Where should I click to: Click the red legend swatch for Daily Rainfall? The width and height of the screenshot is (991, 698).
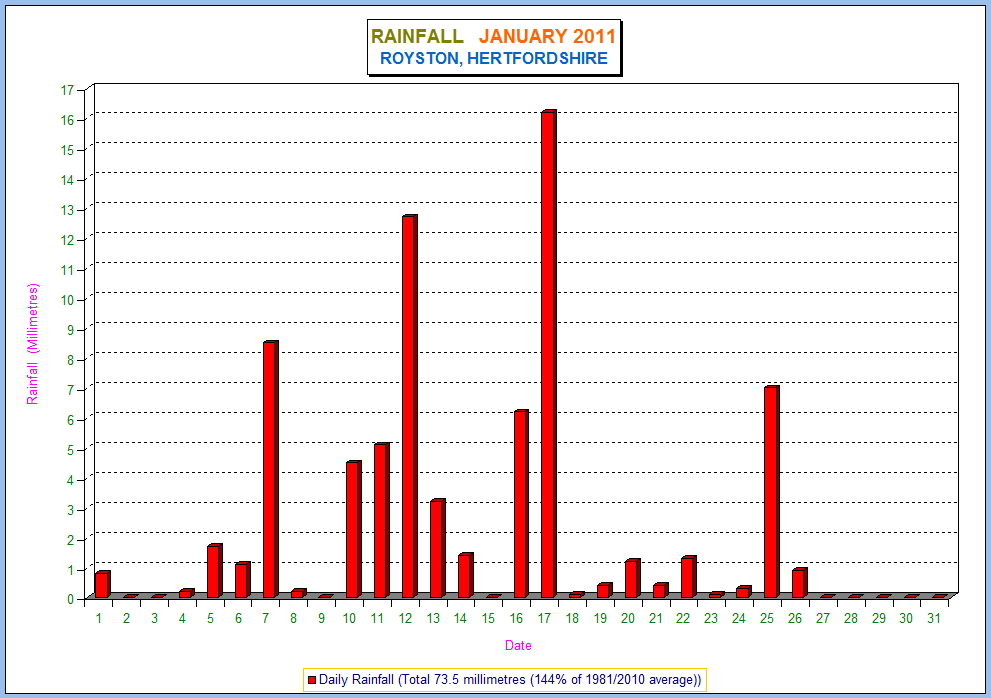point(312,680)
